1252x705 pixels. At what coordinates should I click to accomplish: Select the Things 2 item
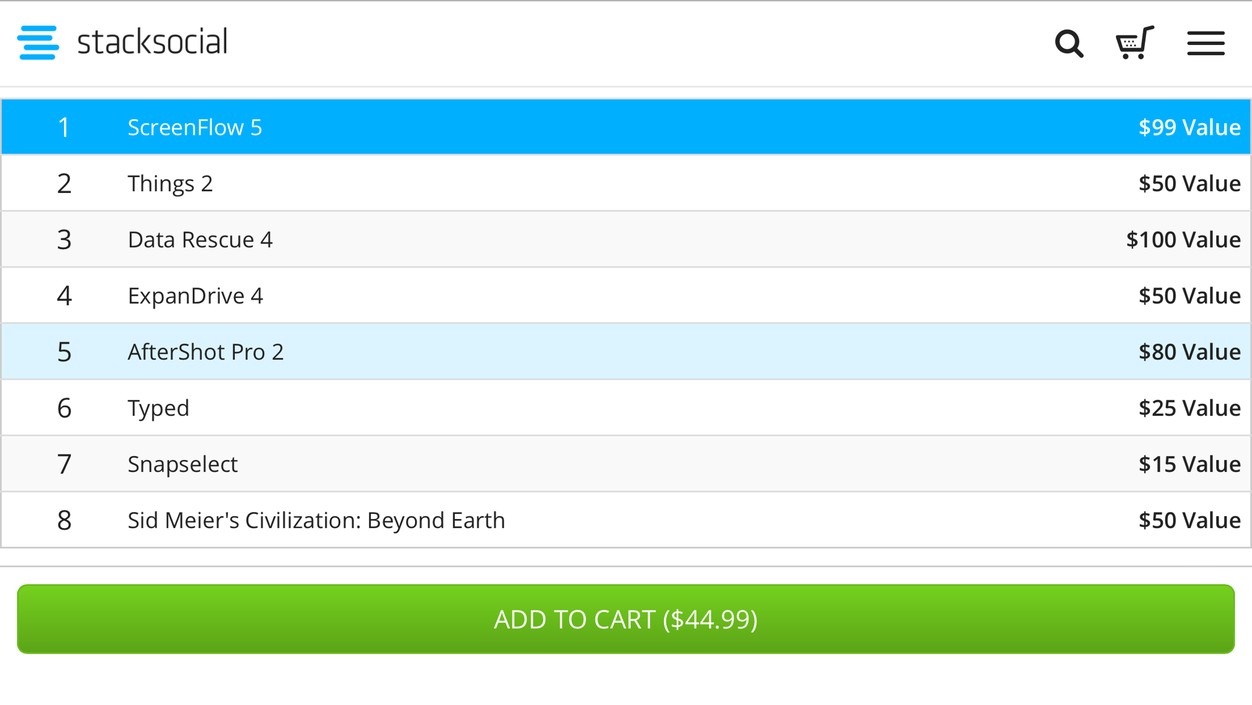170,184
